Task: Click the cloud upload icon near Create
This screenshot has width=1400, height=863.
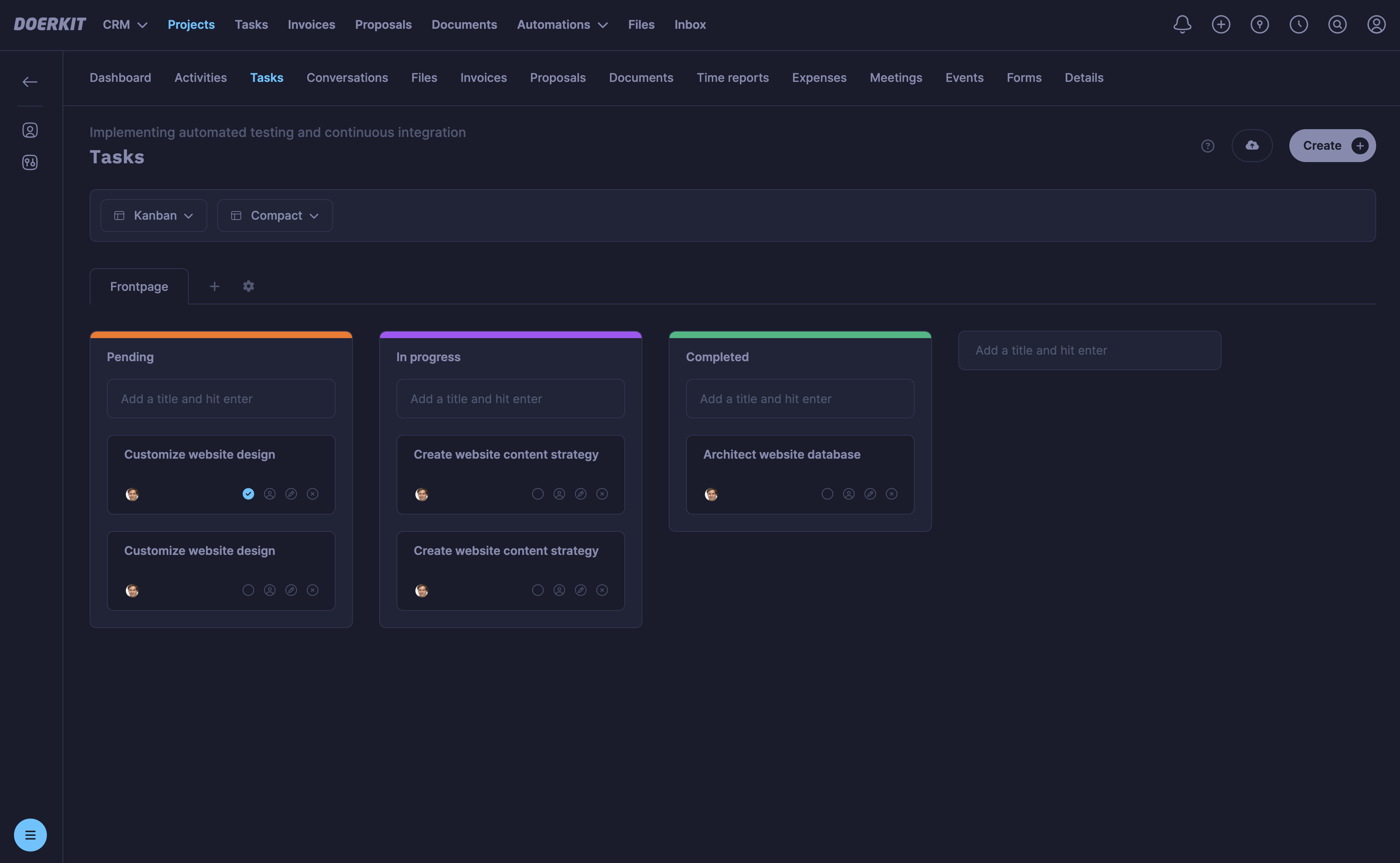Action: (x=1252, y=146)
